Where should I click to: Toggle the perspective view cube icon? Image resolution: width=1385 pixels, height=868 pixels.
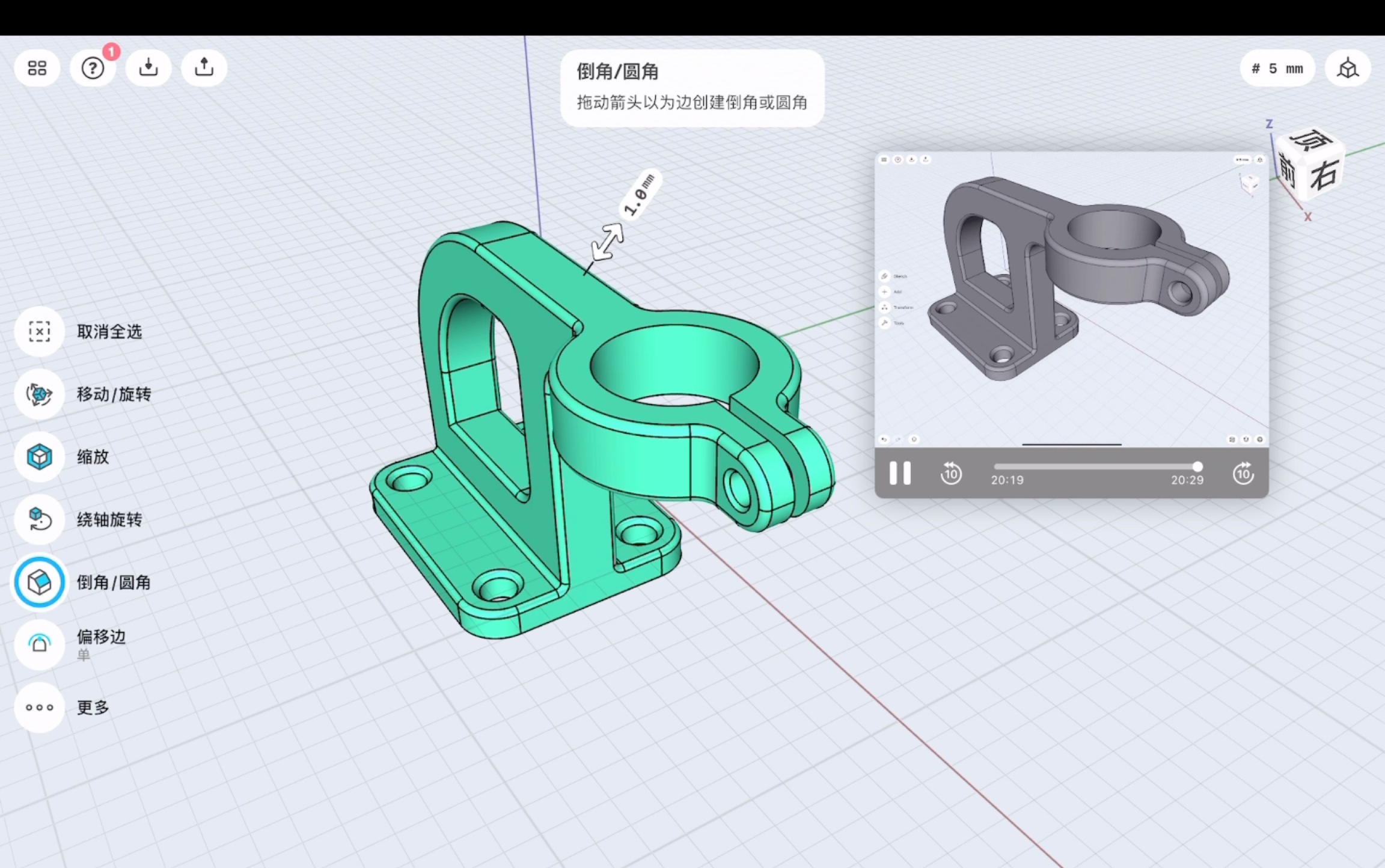(1348, 69)
